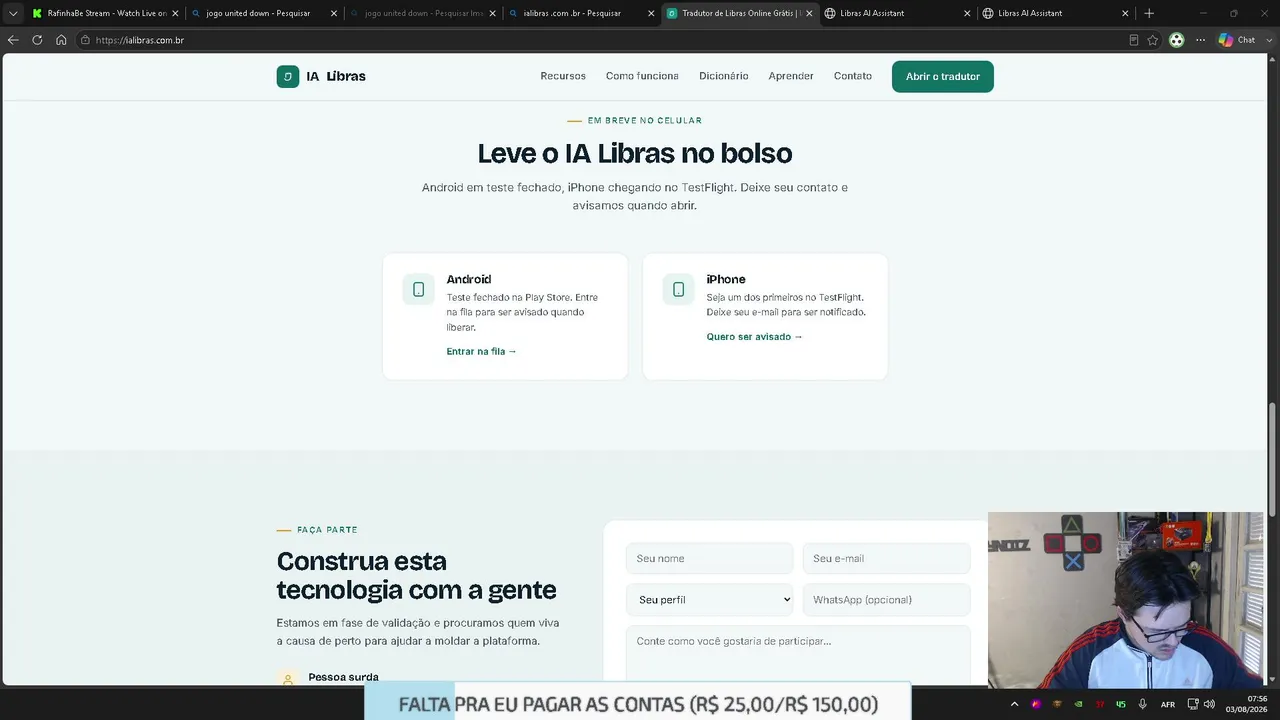
Task: Open the network tray icon
Action: pyautogui.click(x=1193, y=704)
